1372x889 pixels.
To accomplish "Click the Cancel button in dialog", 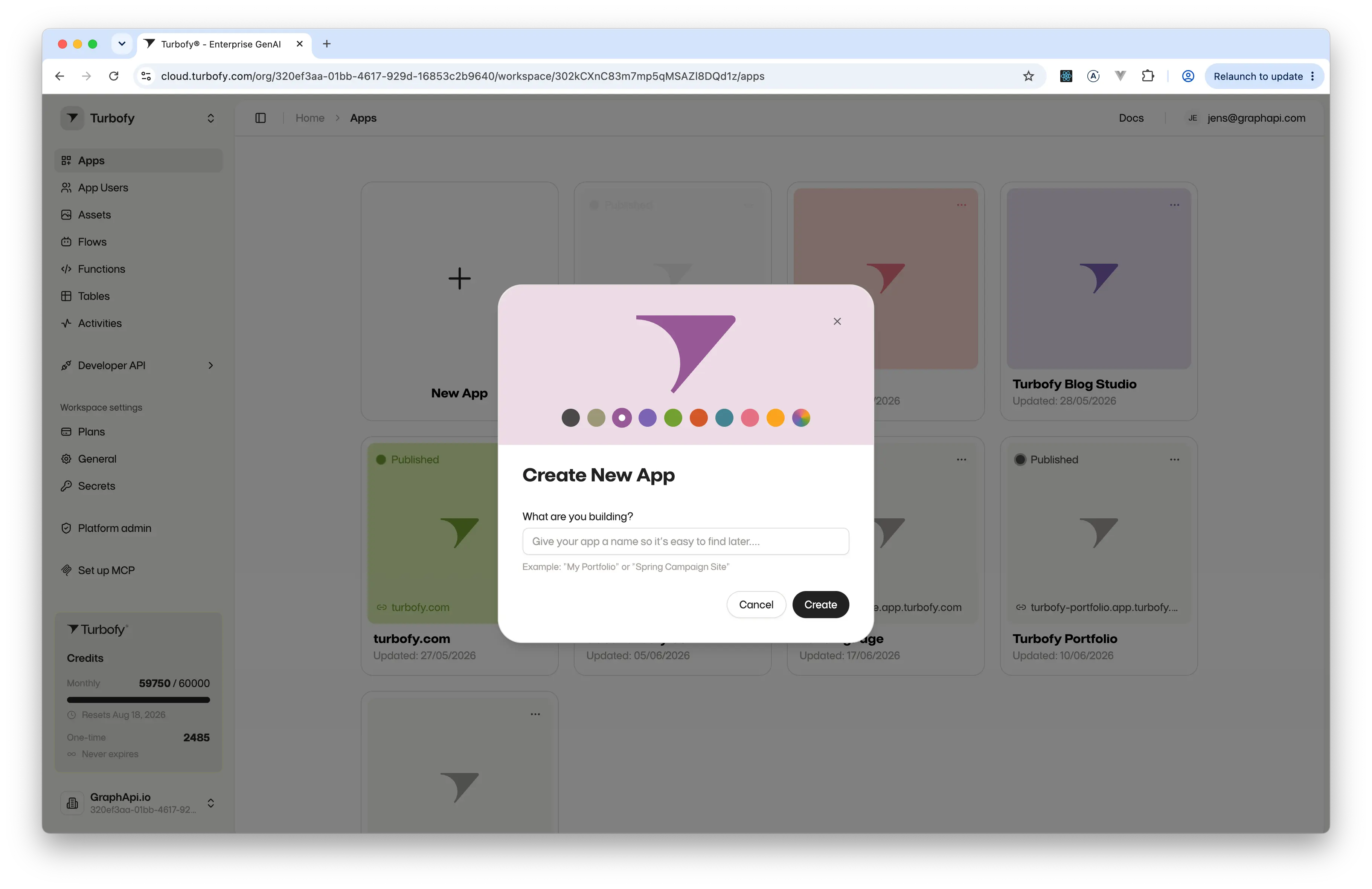I will [756, 605].
